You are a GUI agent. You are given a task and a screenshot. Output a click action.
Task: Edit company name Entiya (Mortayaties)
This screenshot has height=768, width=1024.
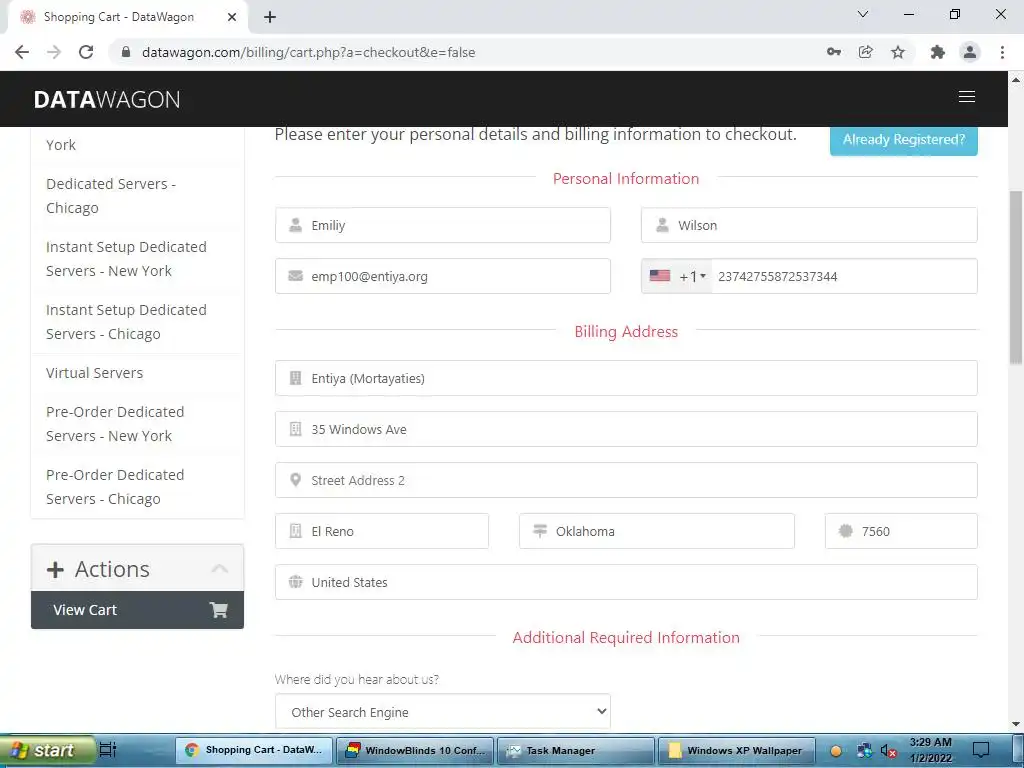pos(626,378)
